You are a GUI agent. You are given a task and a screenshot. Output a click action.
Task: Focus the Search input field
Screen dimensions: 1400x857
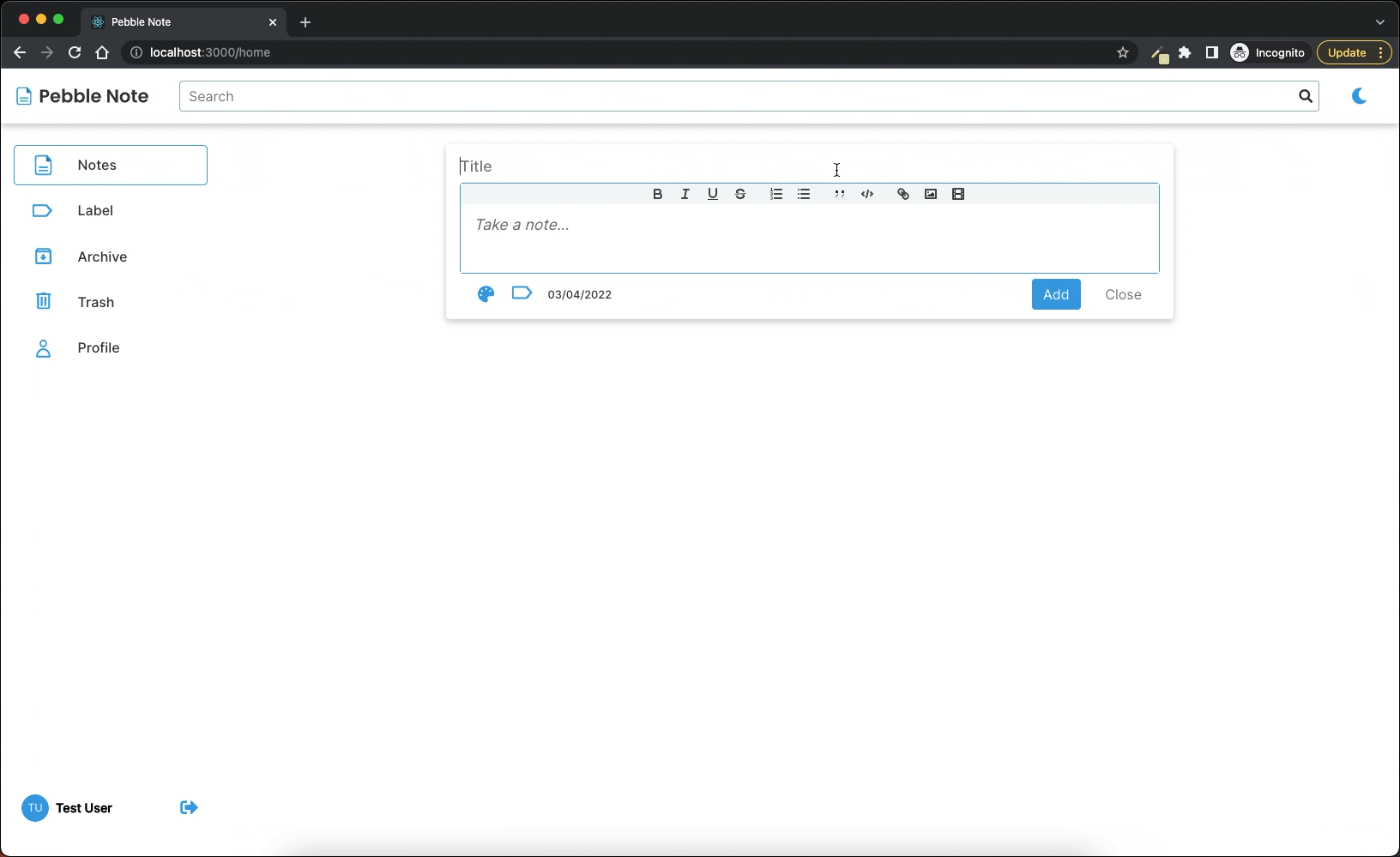click(x=738, y=96)
